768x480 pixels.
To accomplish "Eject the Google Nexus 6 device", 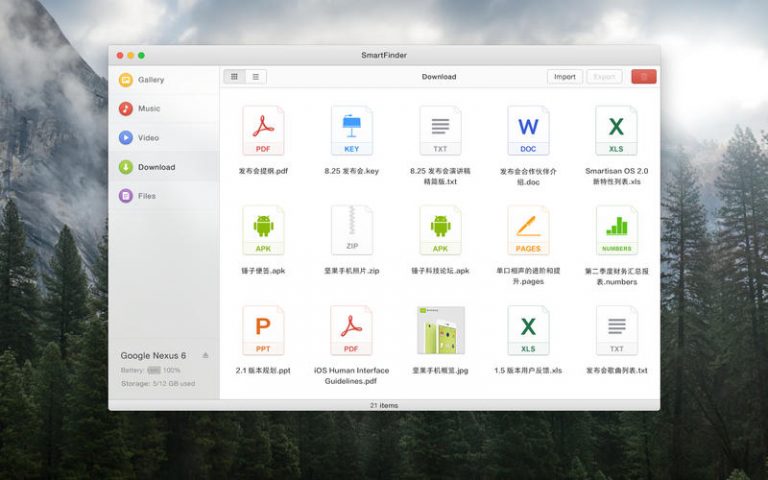I will [205, 355].
